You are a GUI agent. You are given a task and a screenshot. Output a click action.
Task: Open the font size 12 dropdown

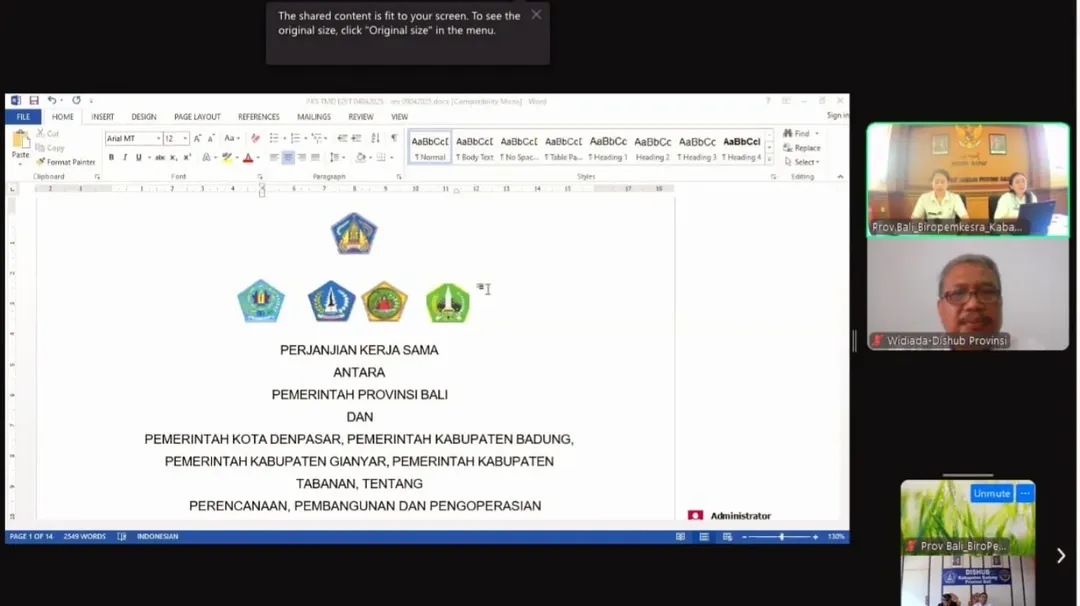pos(185,138)
